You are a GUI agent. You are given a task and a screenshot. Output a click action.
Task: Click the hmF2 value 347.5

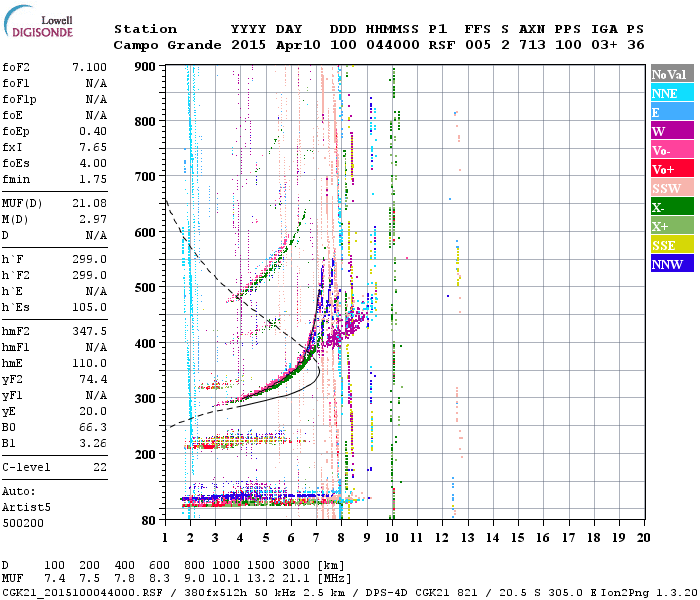(x=89, y=331)
